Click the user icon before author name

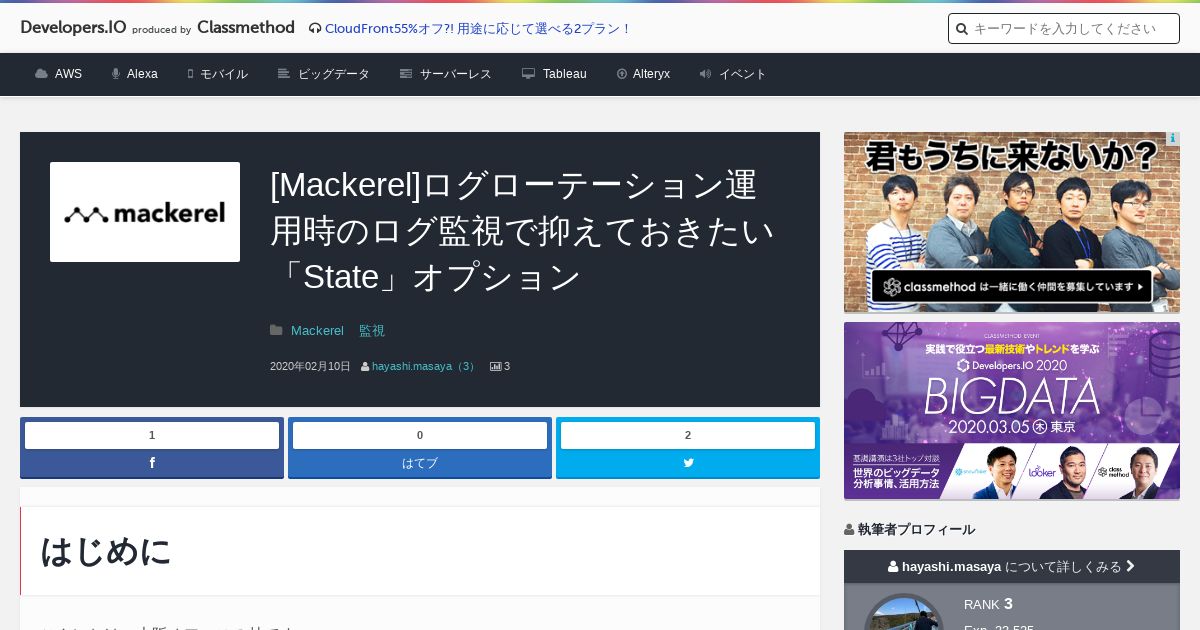[365, 367]
